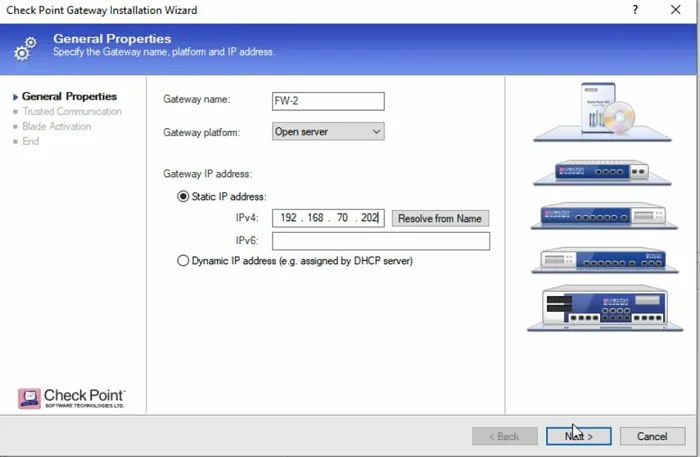This screenshot has height=457, width=700.
Task: Click the IPv4 address field
Action: (x=328, y=218)
